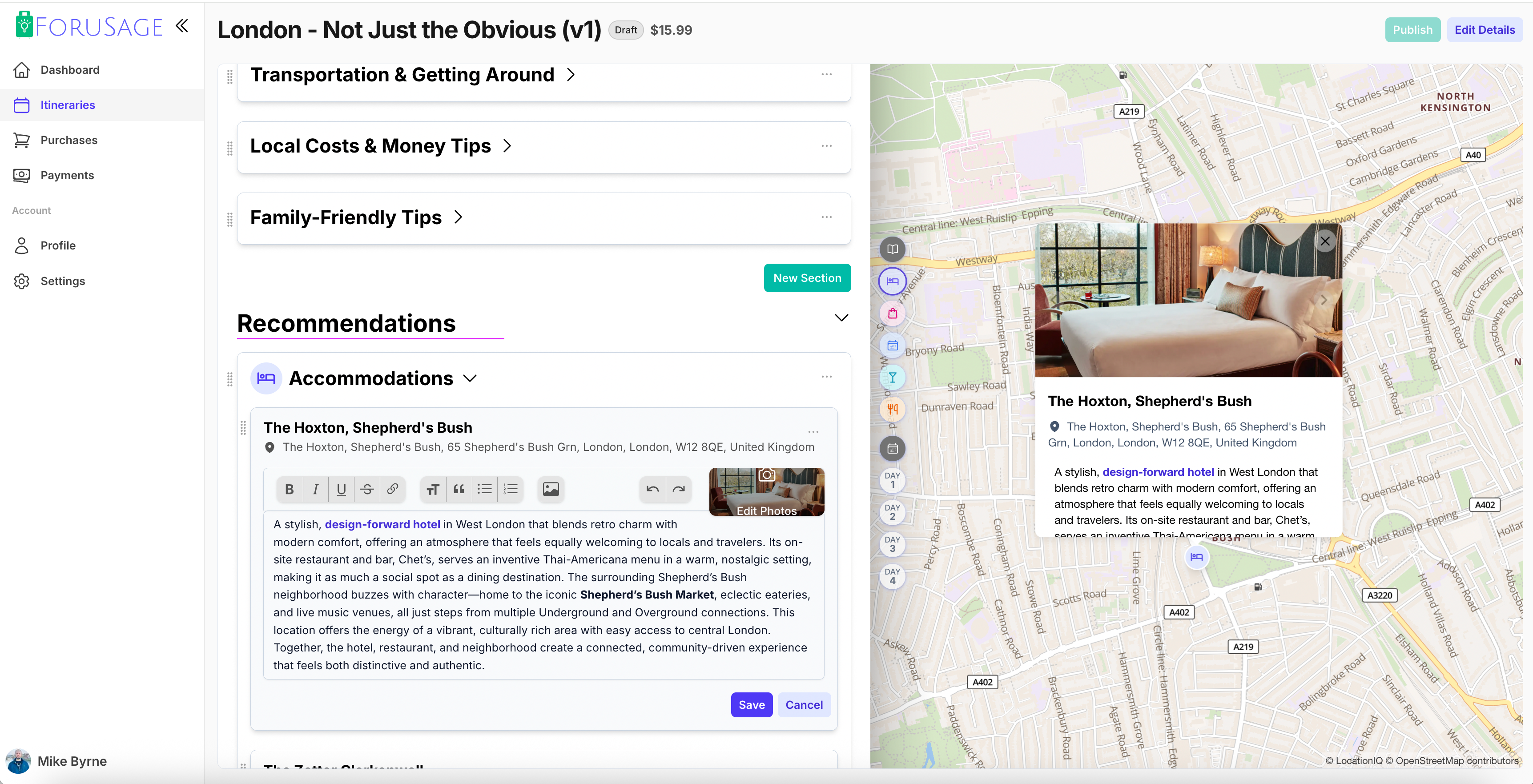Publish the London itinerary
1533x784 pixels.
(1413, 30)
